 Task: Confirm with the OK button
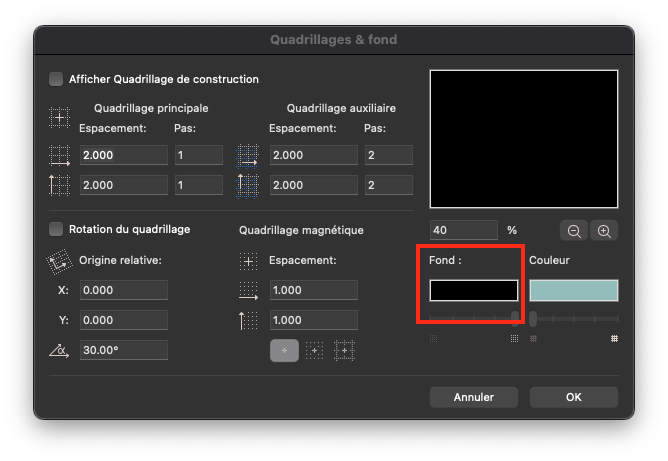click(x=574, y=397)
